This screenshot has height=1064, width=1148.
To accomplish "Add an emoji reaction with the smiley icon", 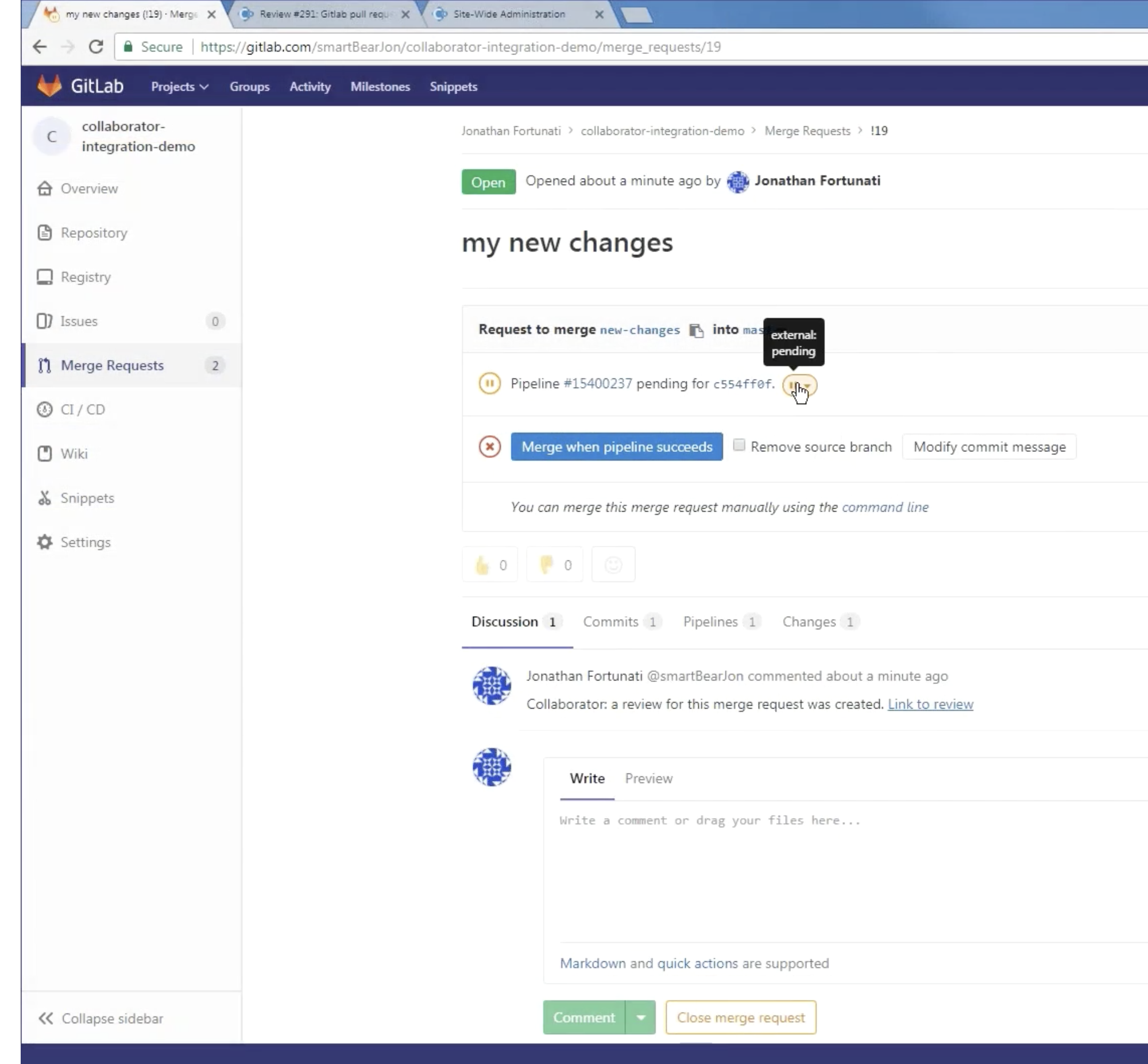I will (614, 565).
